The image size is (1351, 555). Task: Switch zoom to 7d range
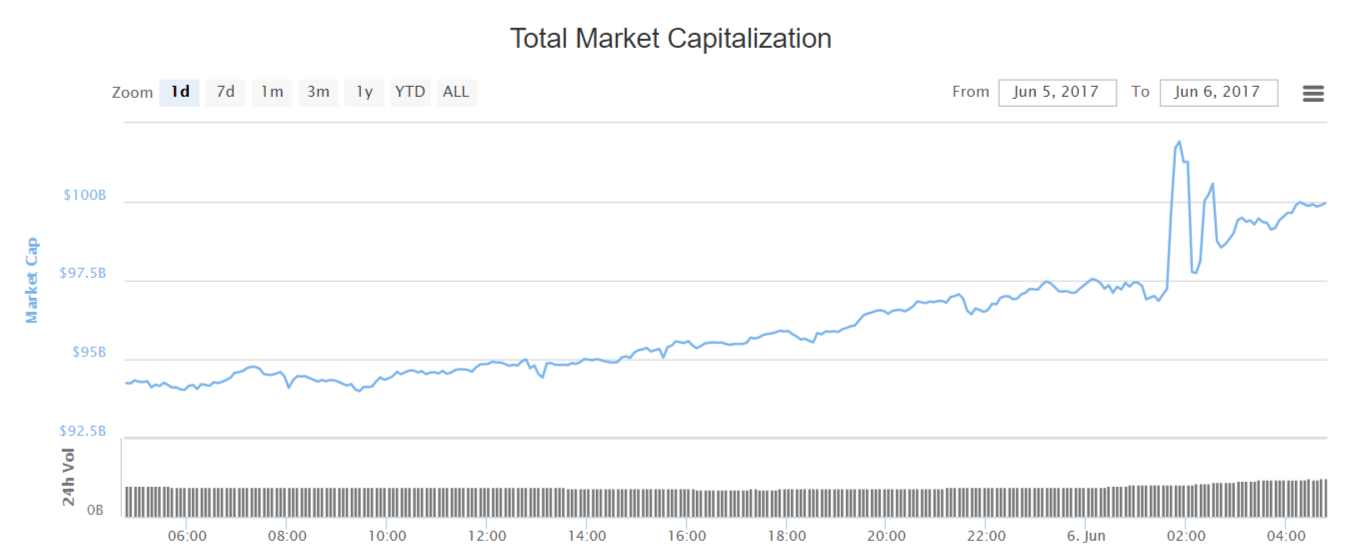coord(226,92)
